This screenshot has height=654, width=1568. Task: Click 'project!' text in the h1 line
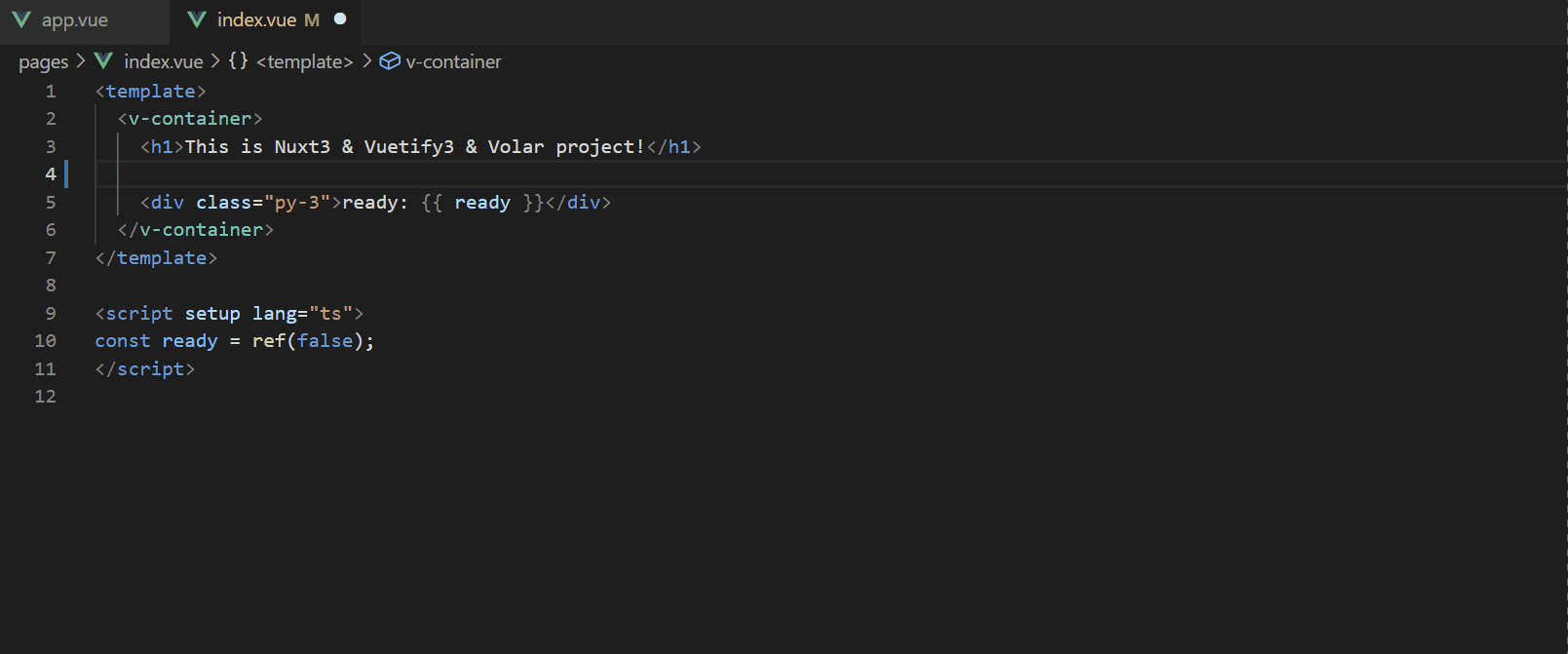[600, 147]
